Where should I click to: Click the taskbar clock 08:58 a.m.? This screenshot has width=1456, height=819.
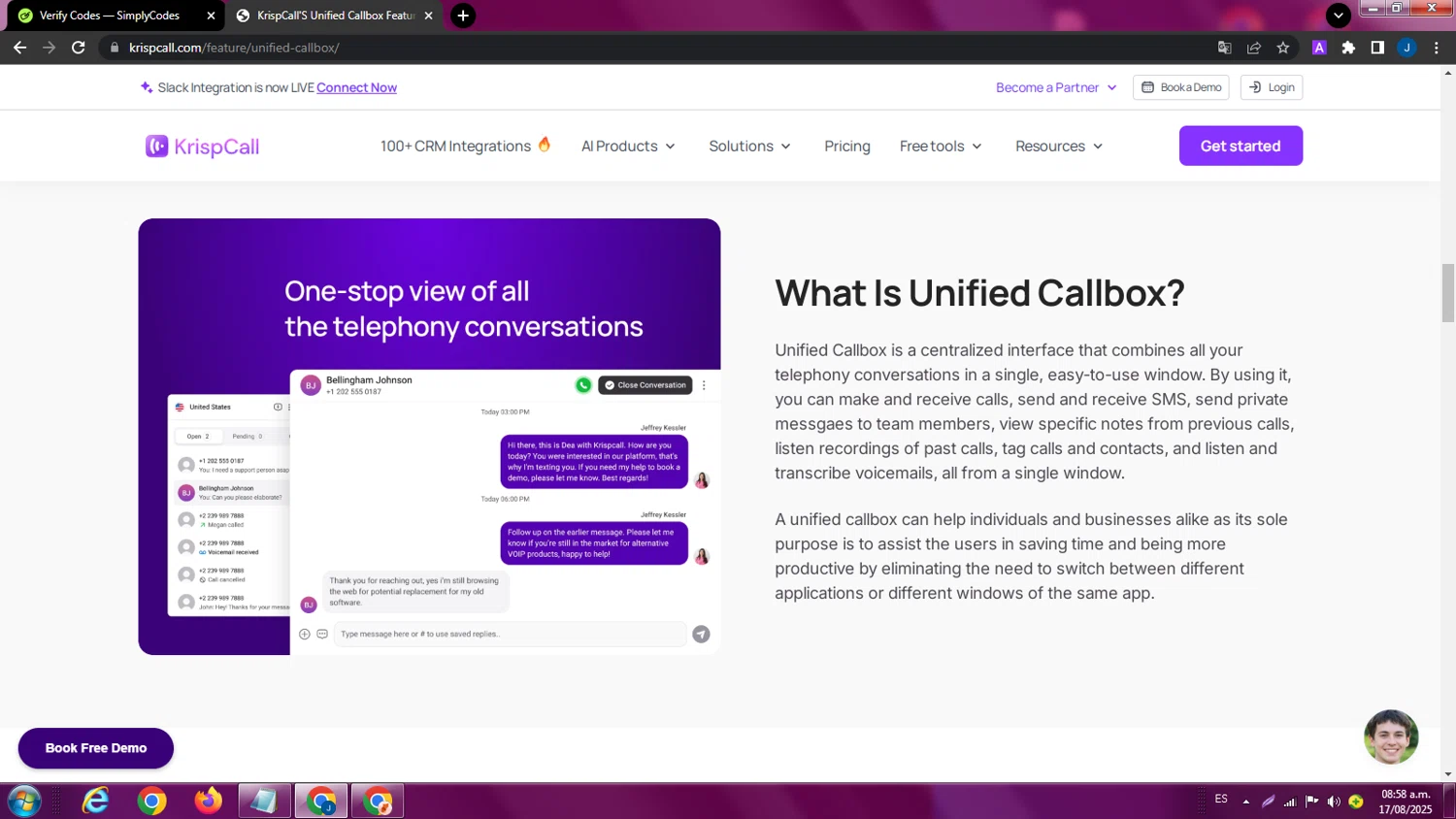coord(1406,802)
